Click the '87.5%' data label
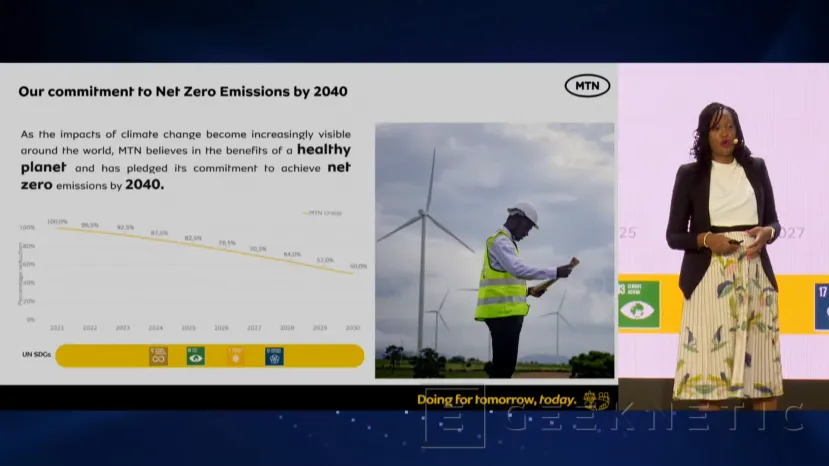Image resolution: width=829 pixels, height=466 pixels. pyautogui.click(x=159, y=233)
